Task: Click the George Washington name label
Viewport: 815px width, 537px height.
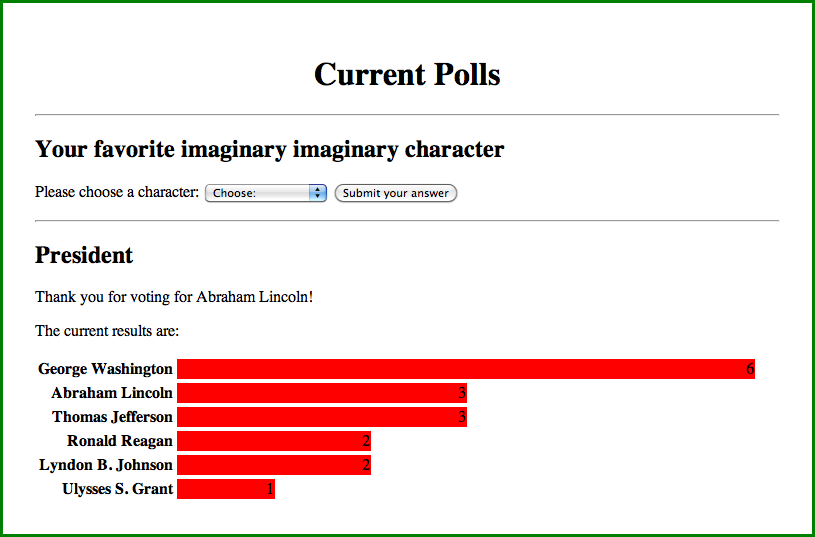Action: 105,369
